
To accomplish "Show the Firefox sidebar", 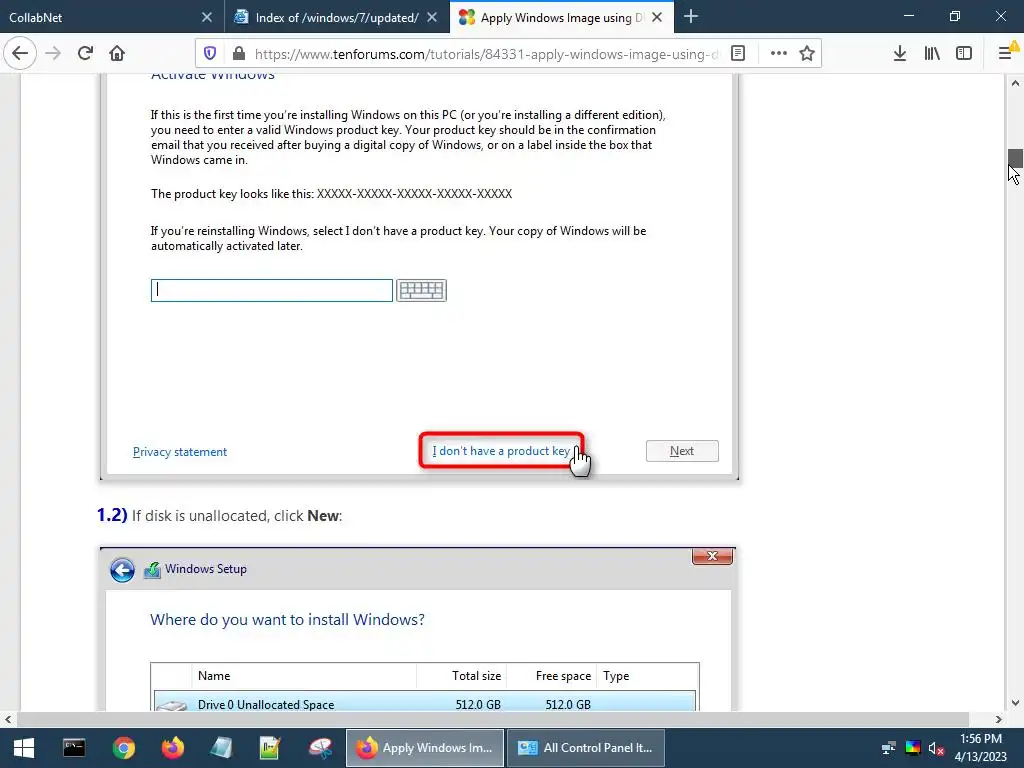I will pos(964,54).
